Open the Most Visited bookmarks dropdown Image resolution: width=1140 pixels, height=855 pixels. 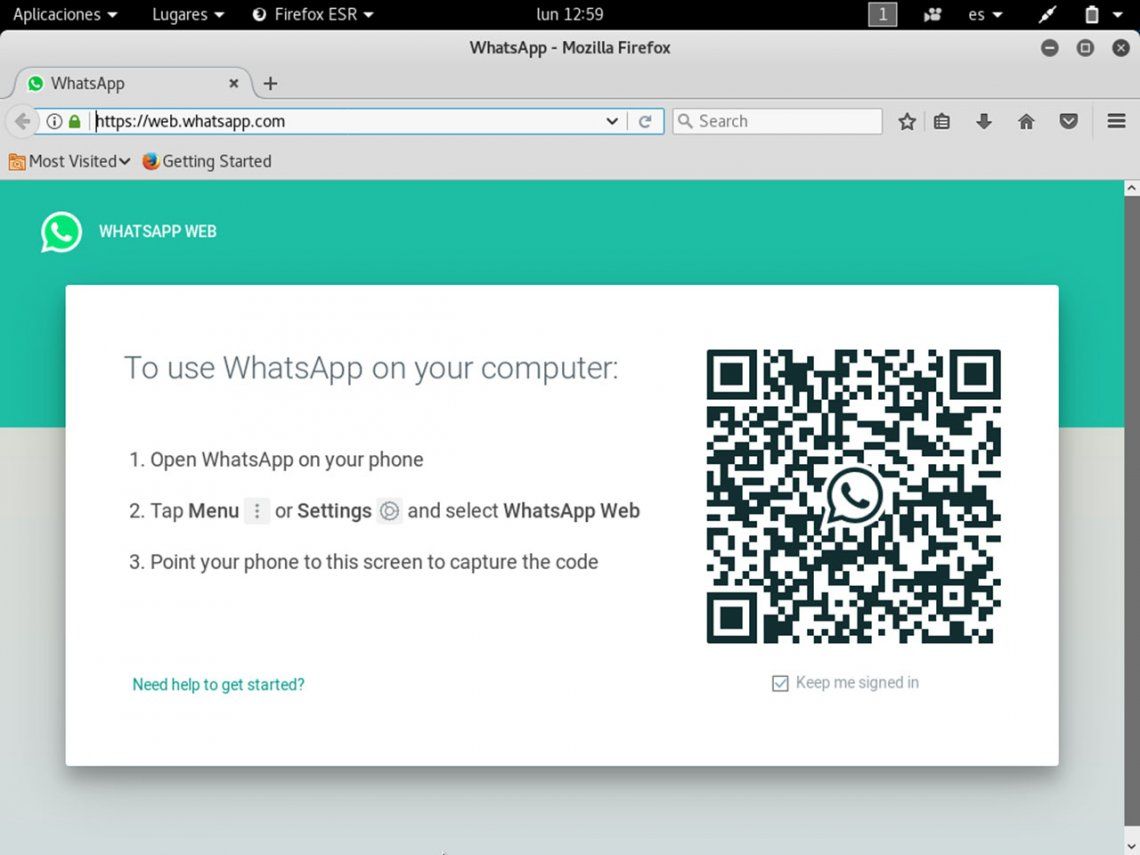click(70, 161)
